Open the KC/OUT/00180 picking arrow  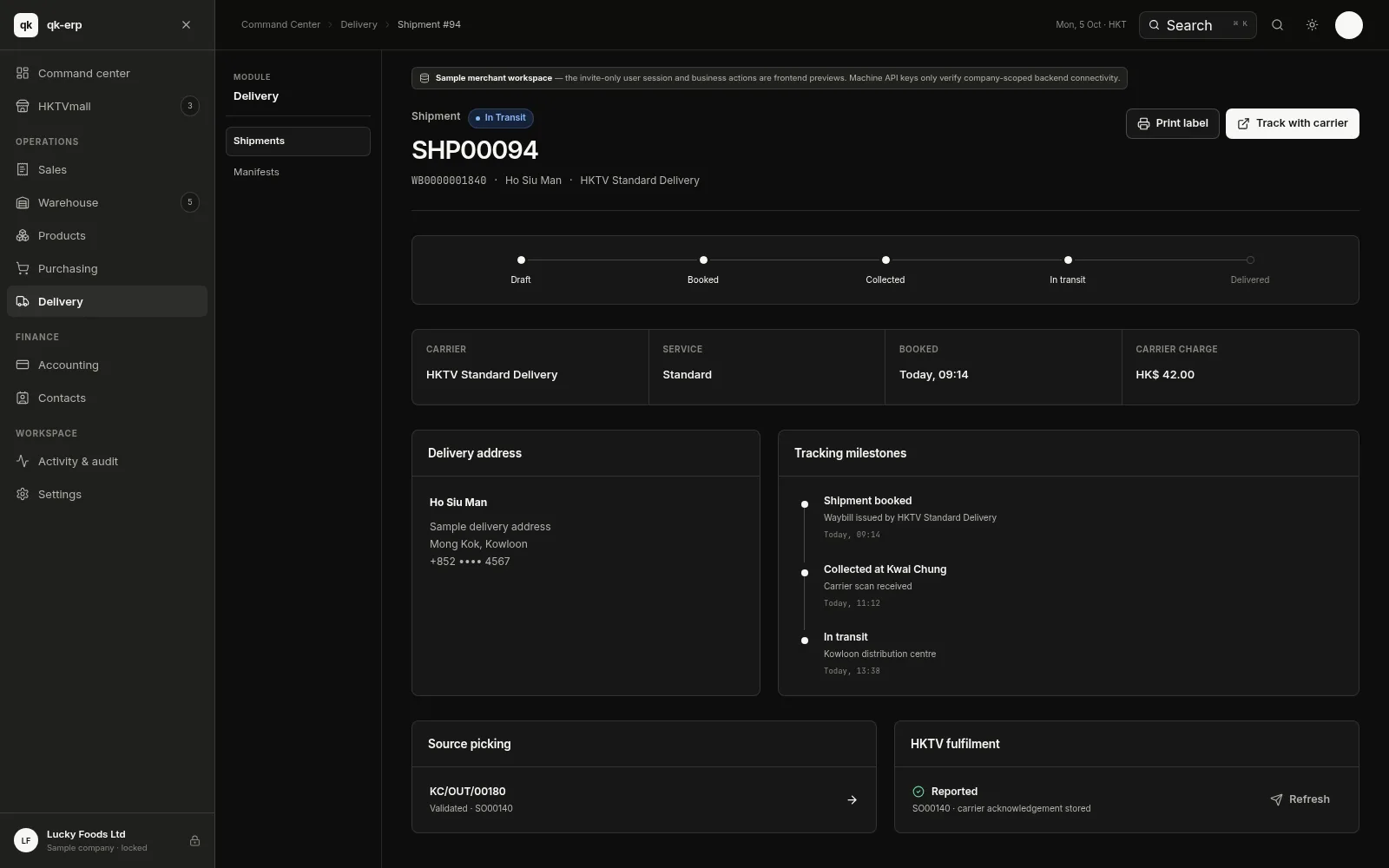tap(852, 799)
